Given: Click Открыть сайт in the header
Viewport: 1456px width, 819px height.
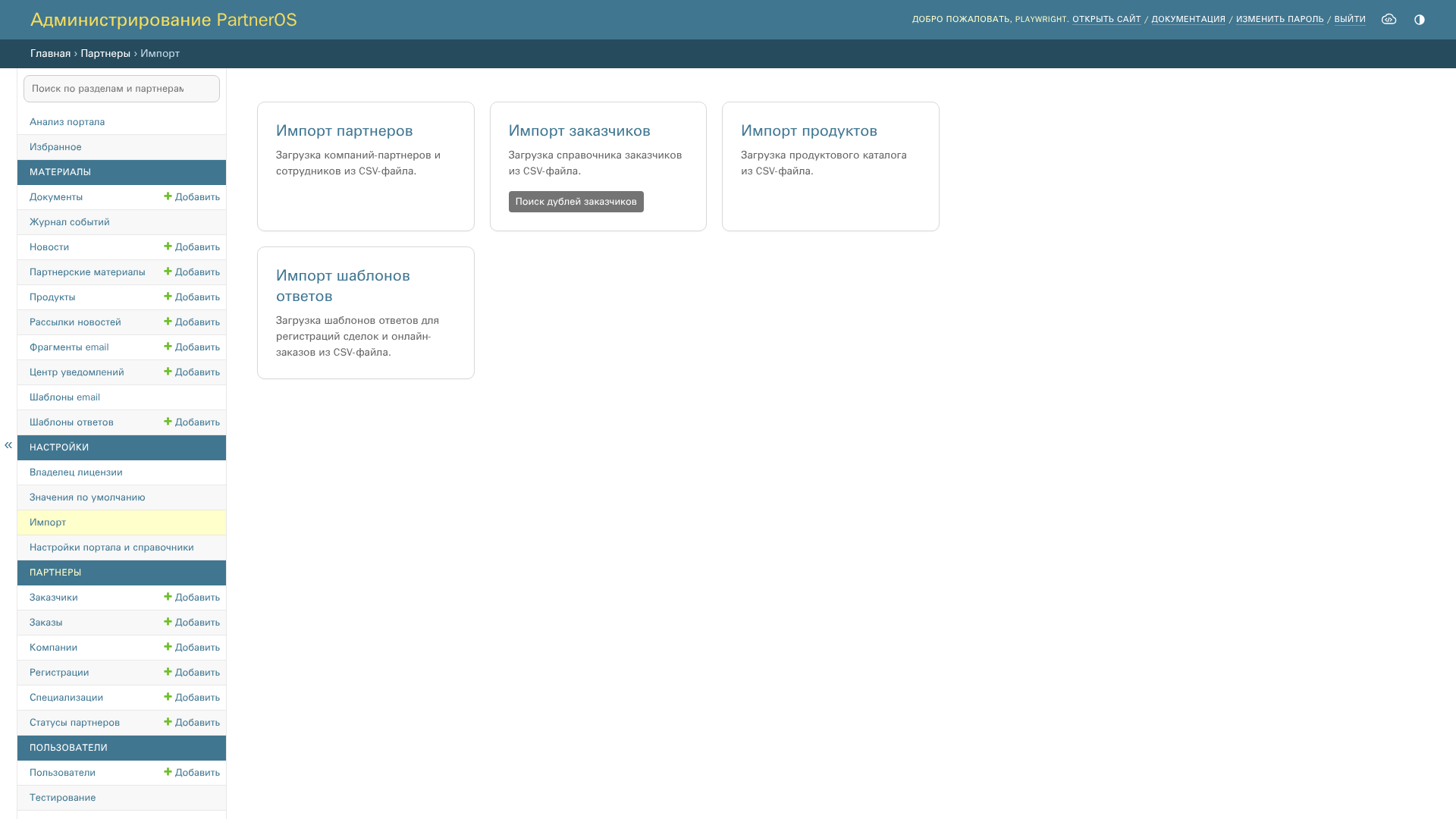Looking at the screenshot, I should pyautogui.click(x=1106, y=20).
